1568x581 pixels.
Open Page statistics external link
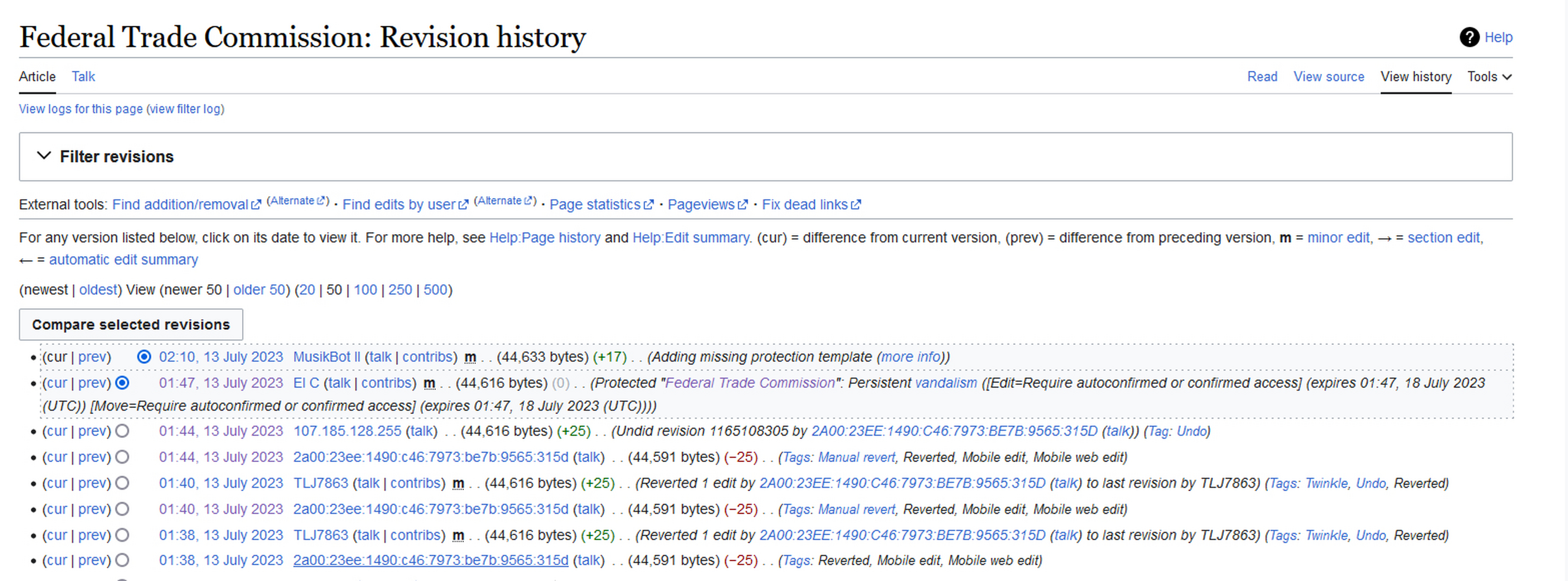(595, 205)
